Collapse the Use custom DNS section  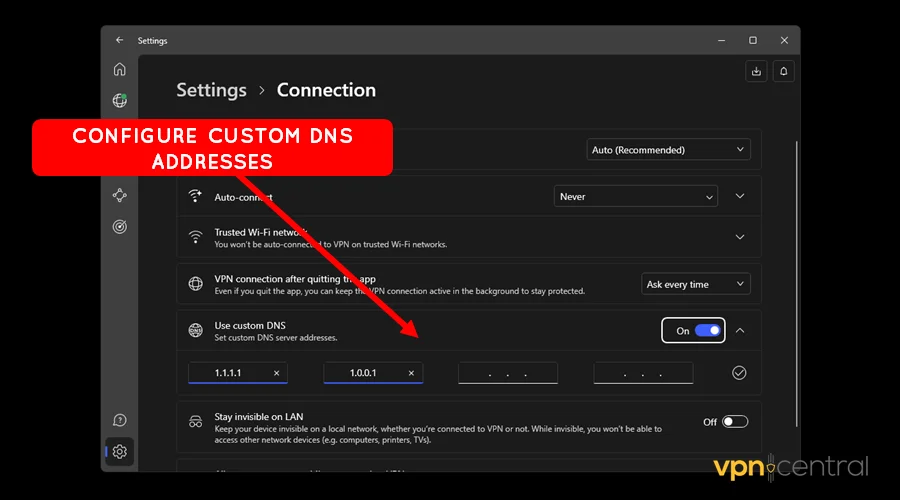pos(740,331)
